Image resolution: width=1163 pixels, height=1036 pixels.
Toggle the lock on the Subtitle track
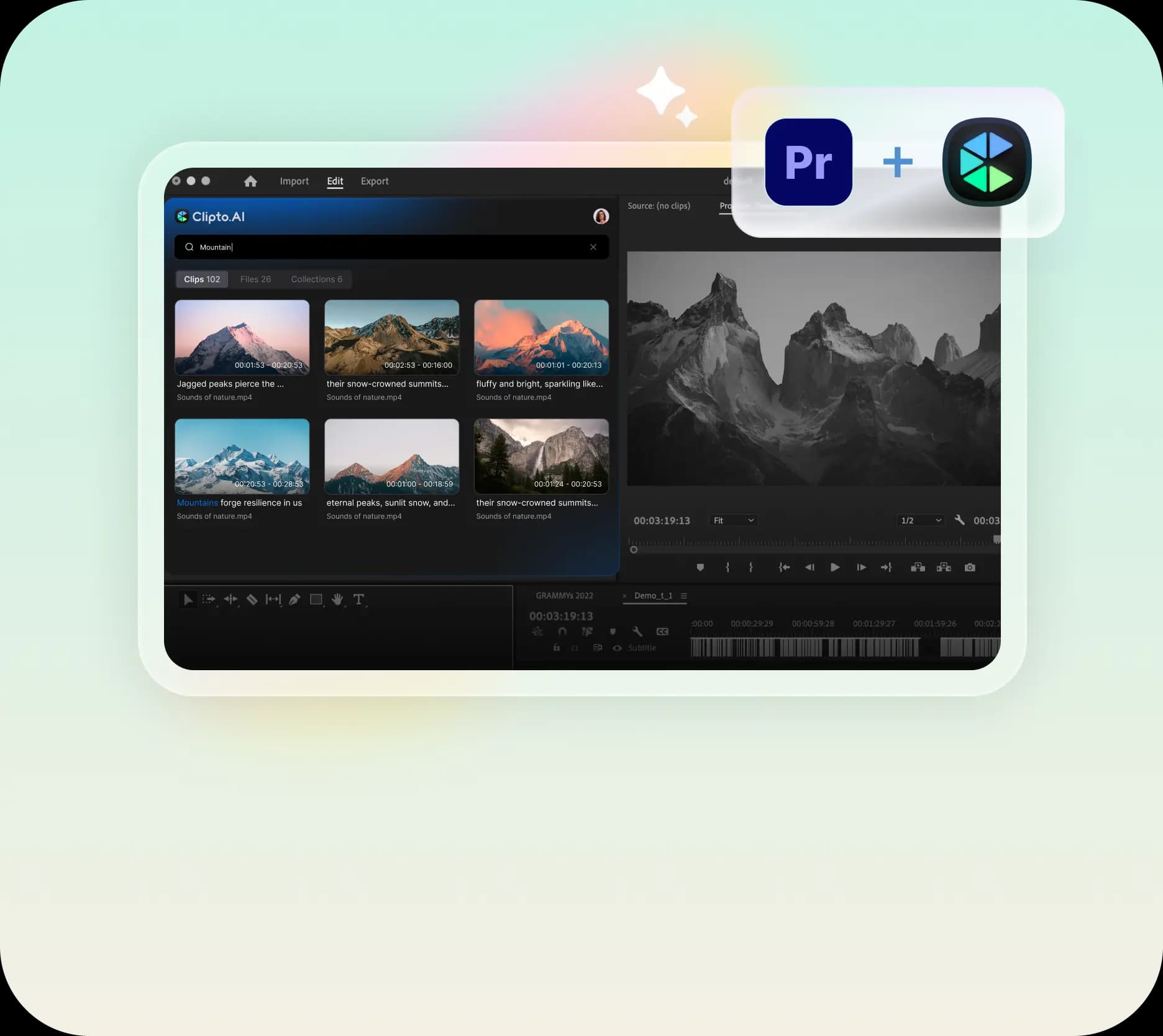point(557,648)
